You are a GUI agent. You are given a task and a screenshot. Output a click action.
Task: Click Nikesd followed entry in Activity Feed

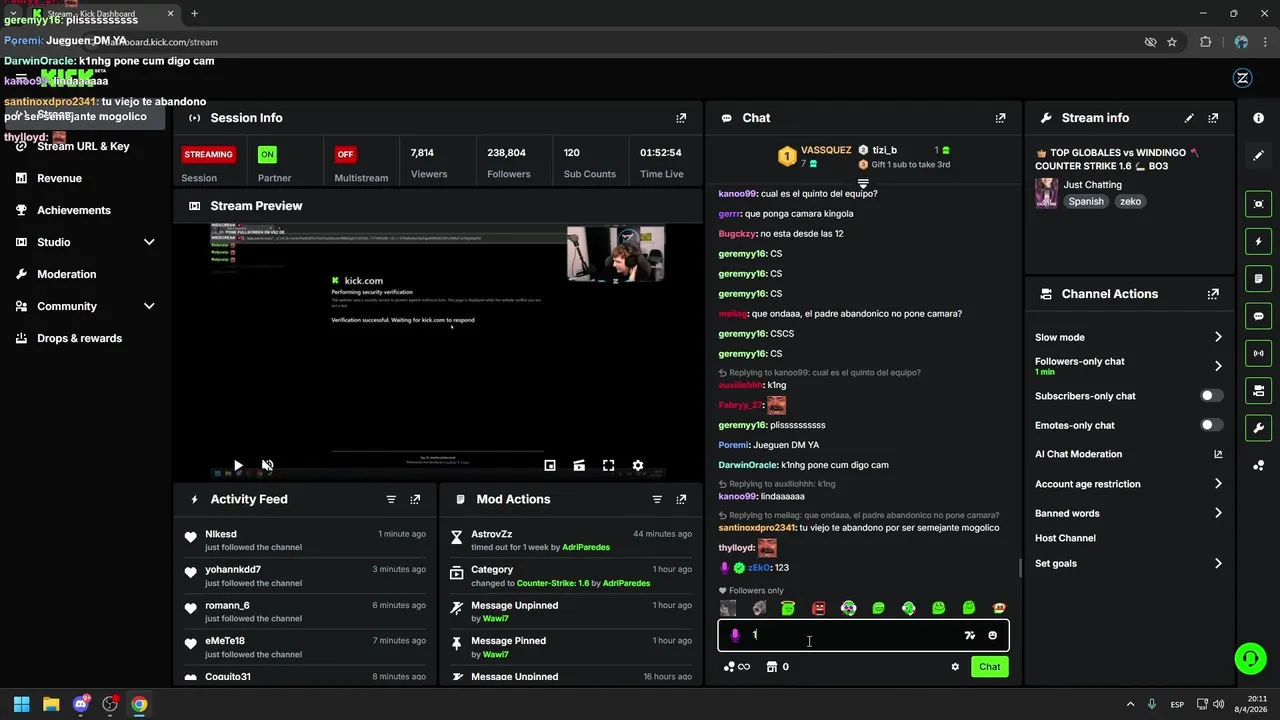tap(305, 540)
